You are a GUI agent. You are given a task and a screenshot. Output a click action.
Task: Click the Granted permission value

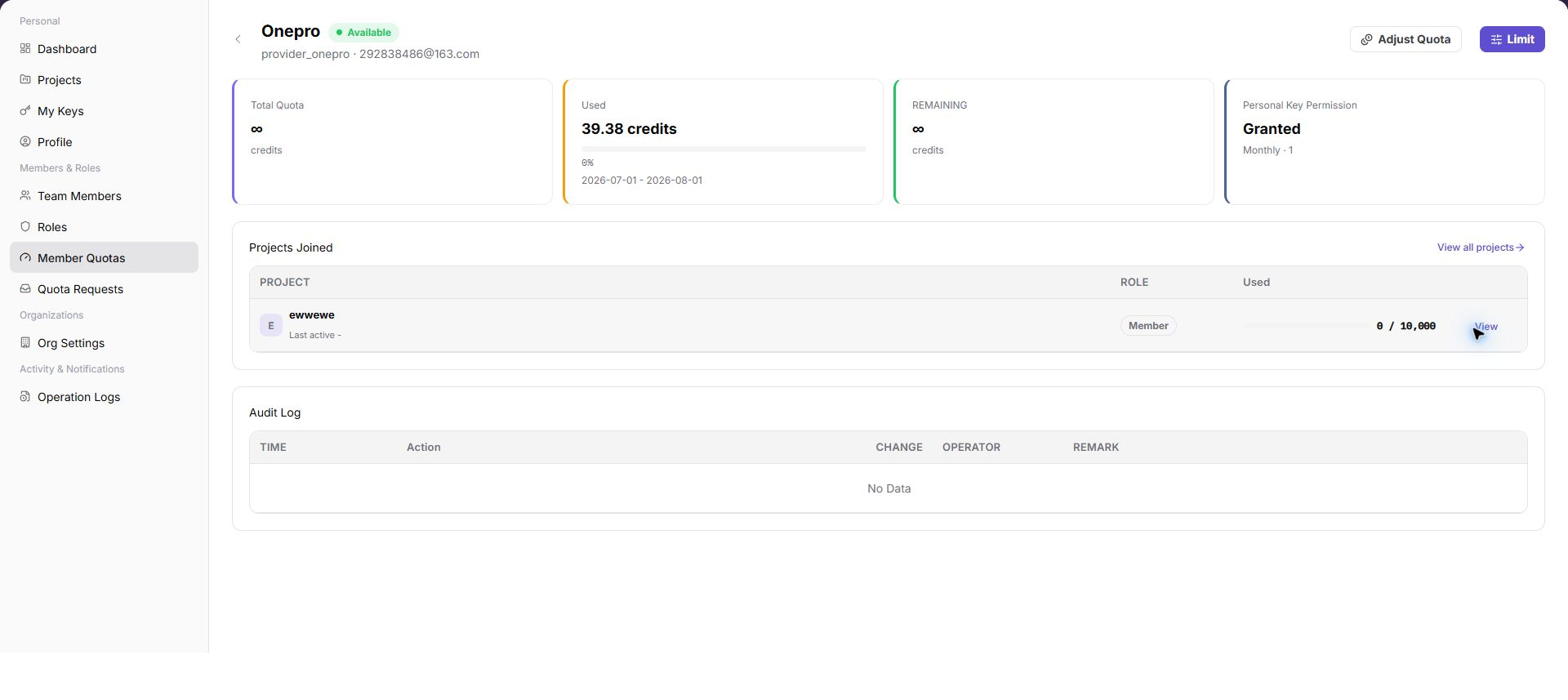(x=1272, y=129)
